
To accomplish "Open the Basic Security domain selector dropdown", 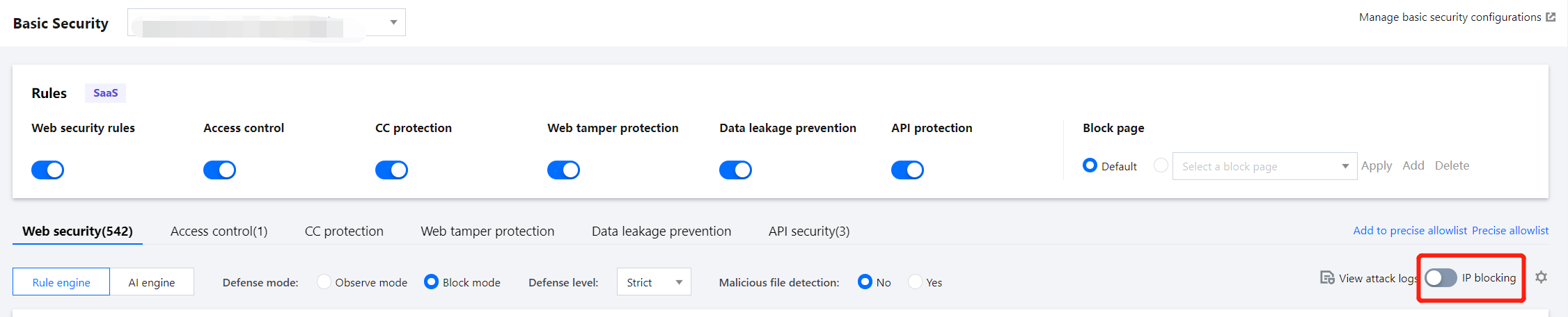I will (266, 22).
